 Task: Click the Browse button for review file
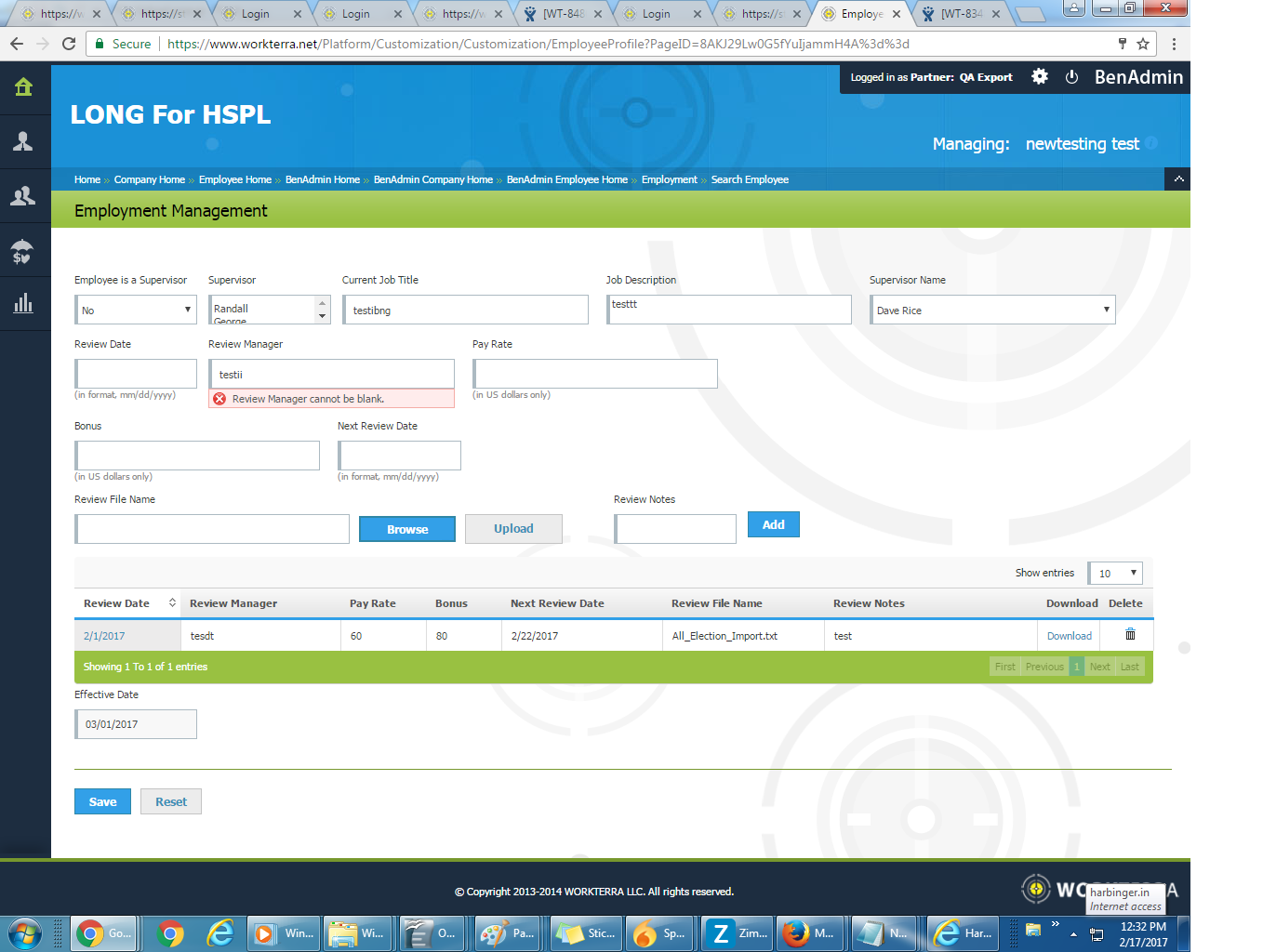[x=407, y=529]
